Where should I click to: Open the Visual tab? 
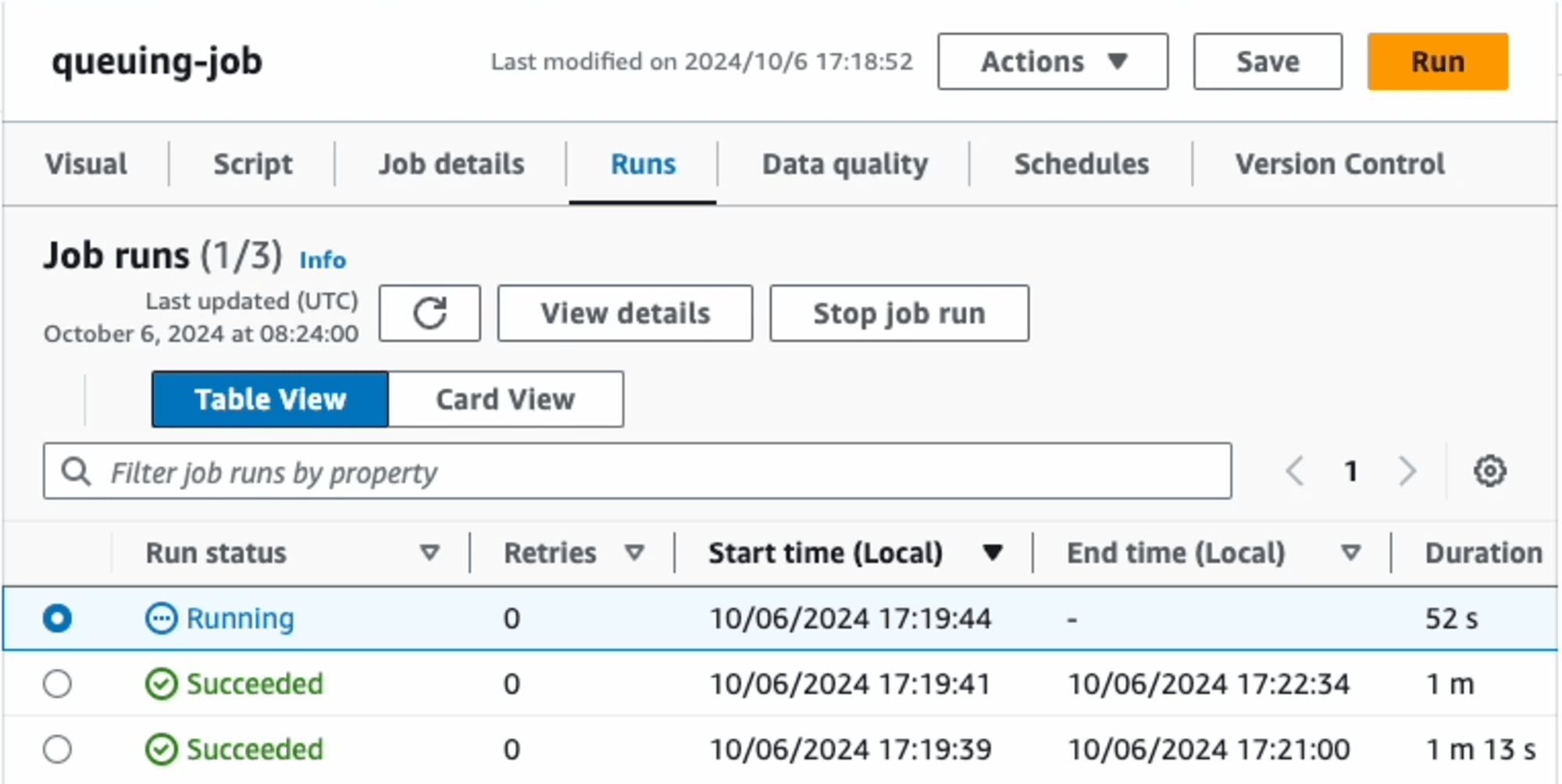[x=86, y=164]
